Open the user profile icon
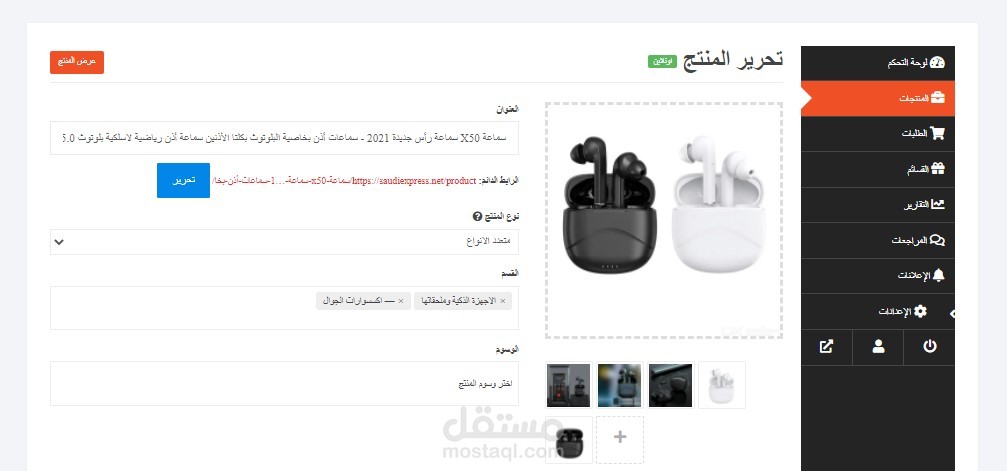The height and width of the screenshot is (471, 1007). point(878,347)
